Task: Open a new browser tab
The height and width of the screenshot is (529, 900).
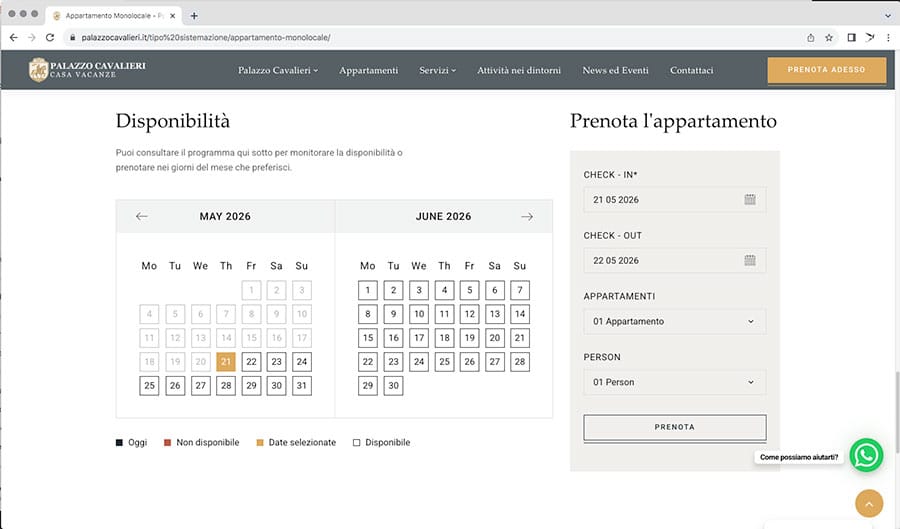Action: 194,15
